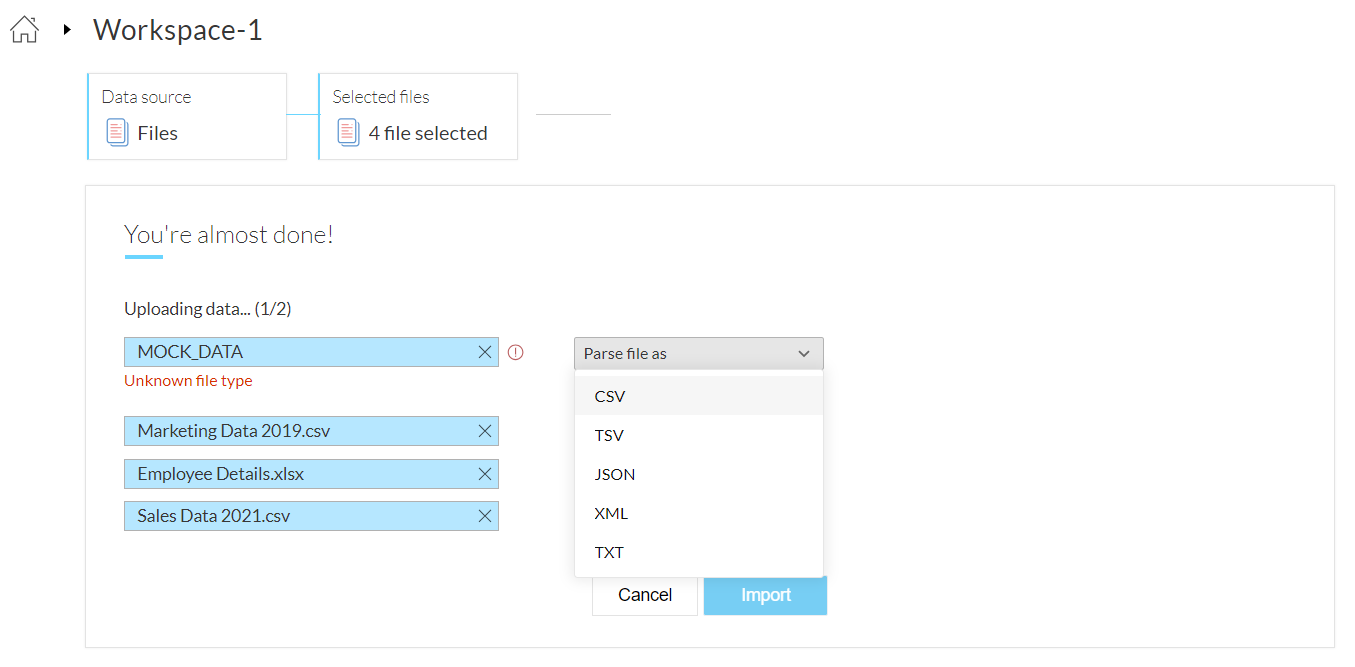Viewport: 1355px width, 667px height.
Task: Choose XML as the file type
Action: tap(611, 513)
